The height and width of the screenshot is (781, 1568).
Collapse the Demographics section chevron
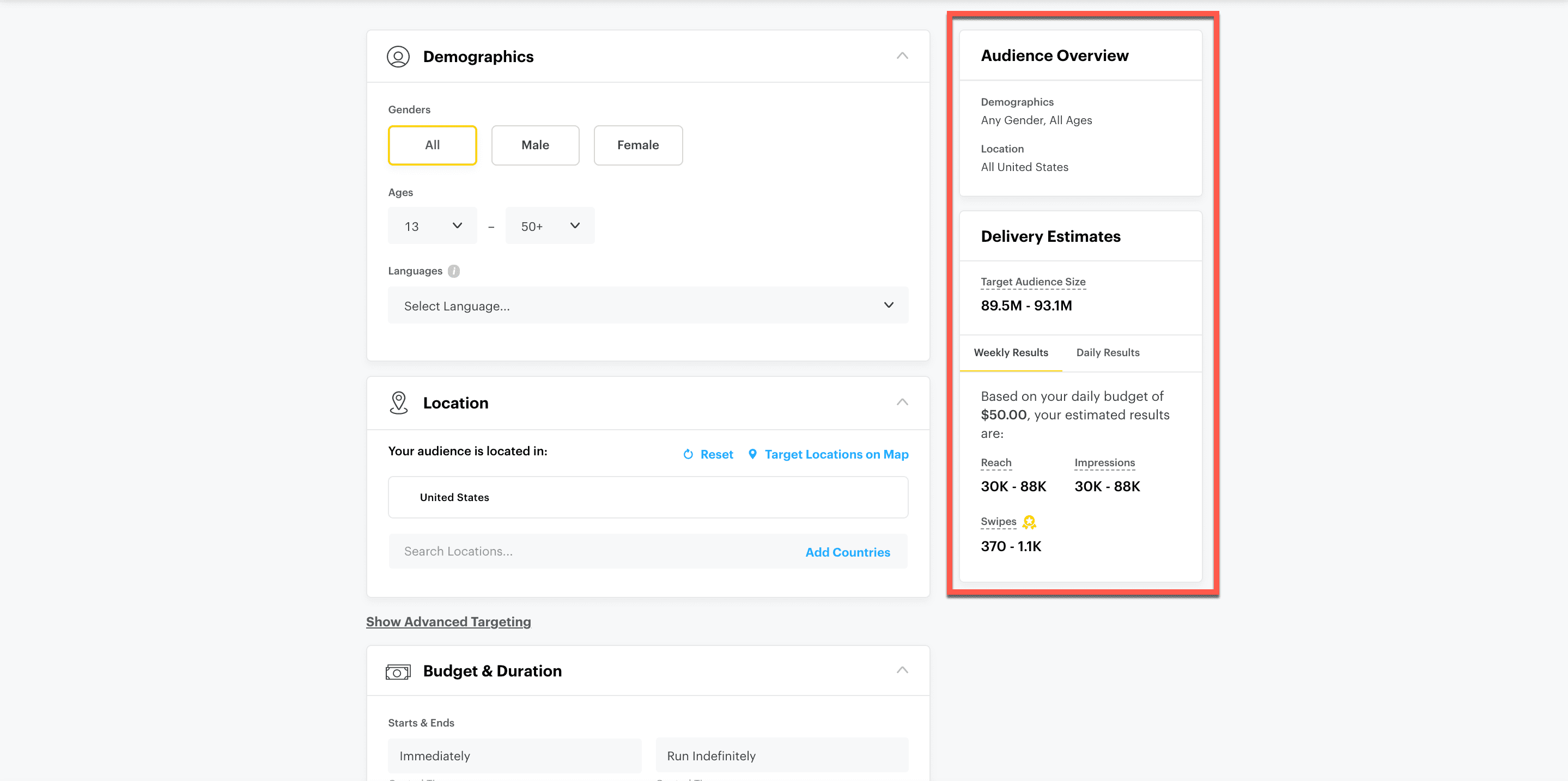(902, 56)
